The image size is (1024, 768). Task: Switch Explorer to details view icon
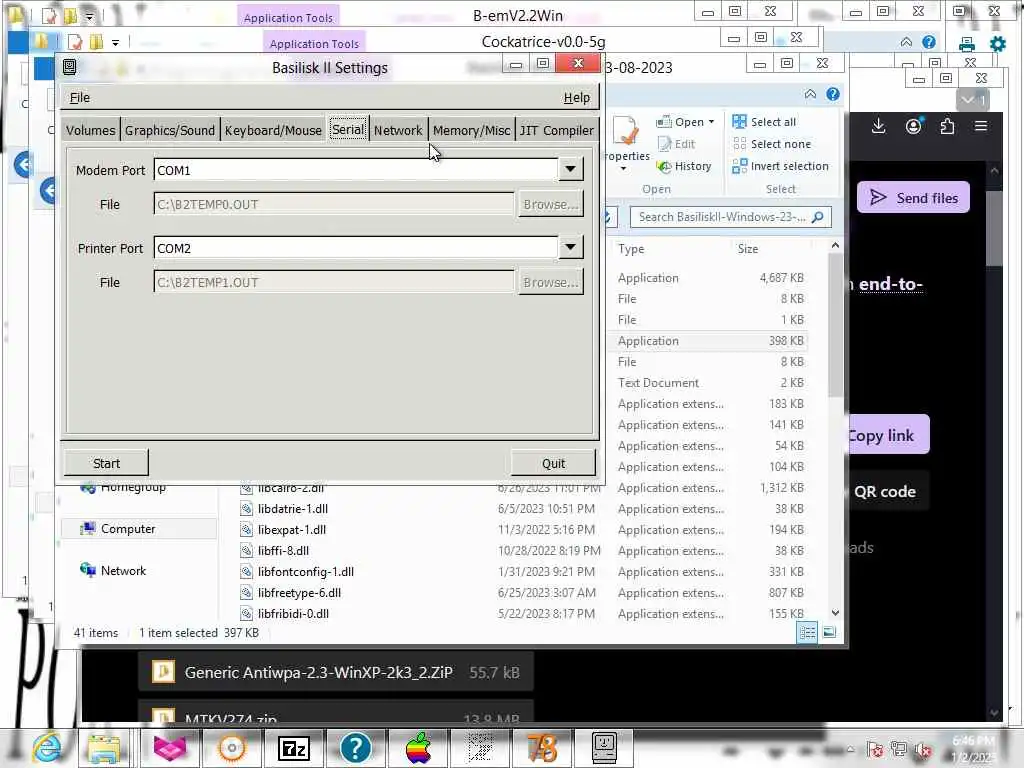coord(807,632)
